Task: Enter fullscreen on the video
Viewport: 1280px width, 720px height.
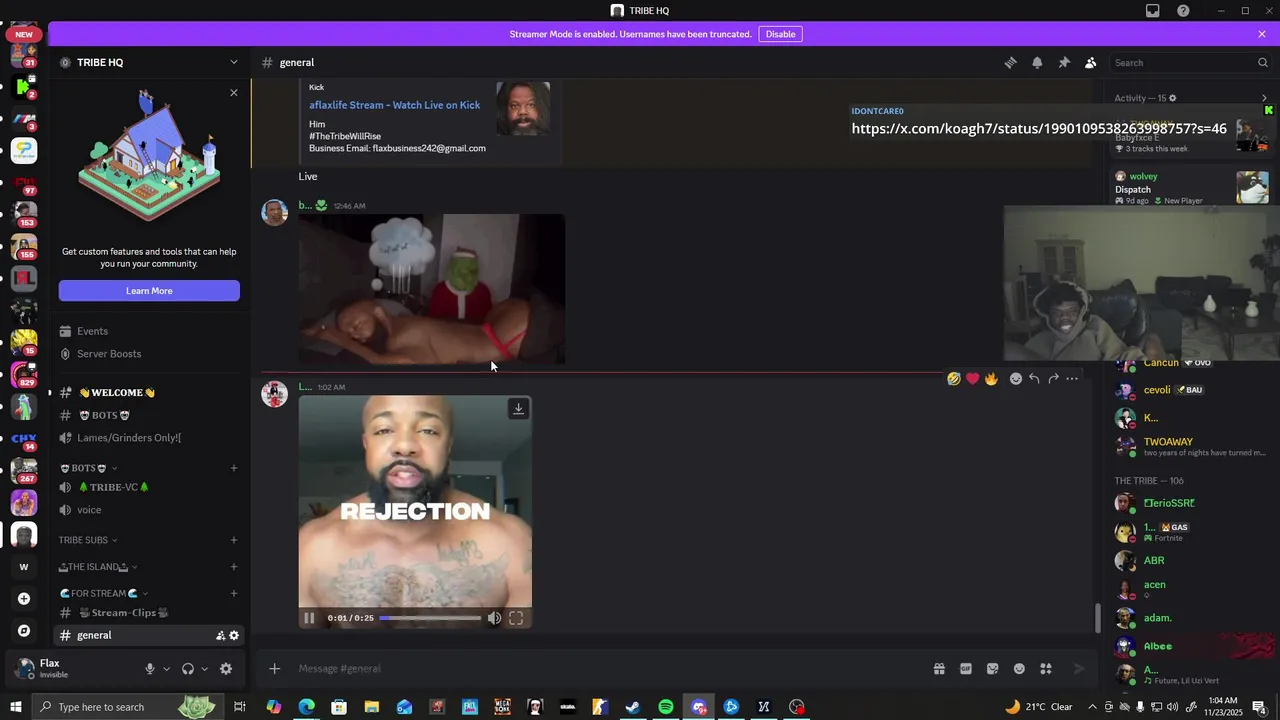Action: click(x=516, y=618)
